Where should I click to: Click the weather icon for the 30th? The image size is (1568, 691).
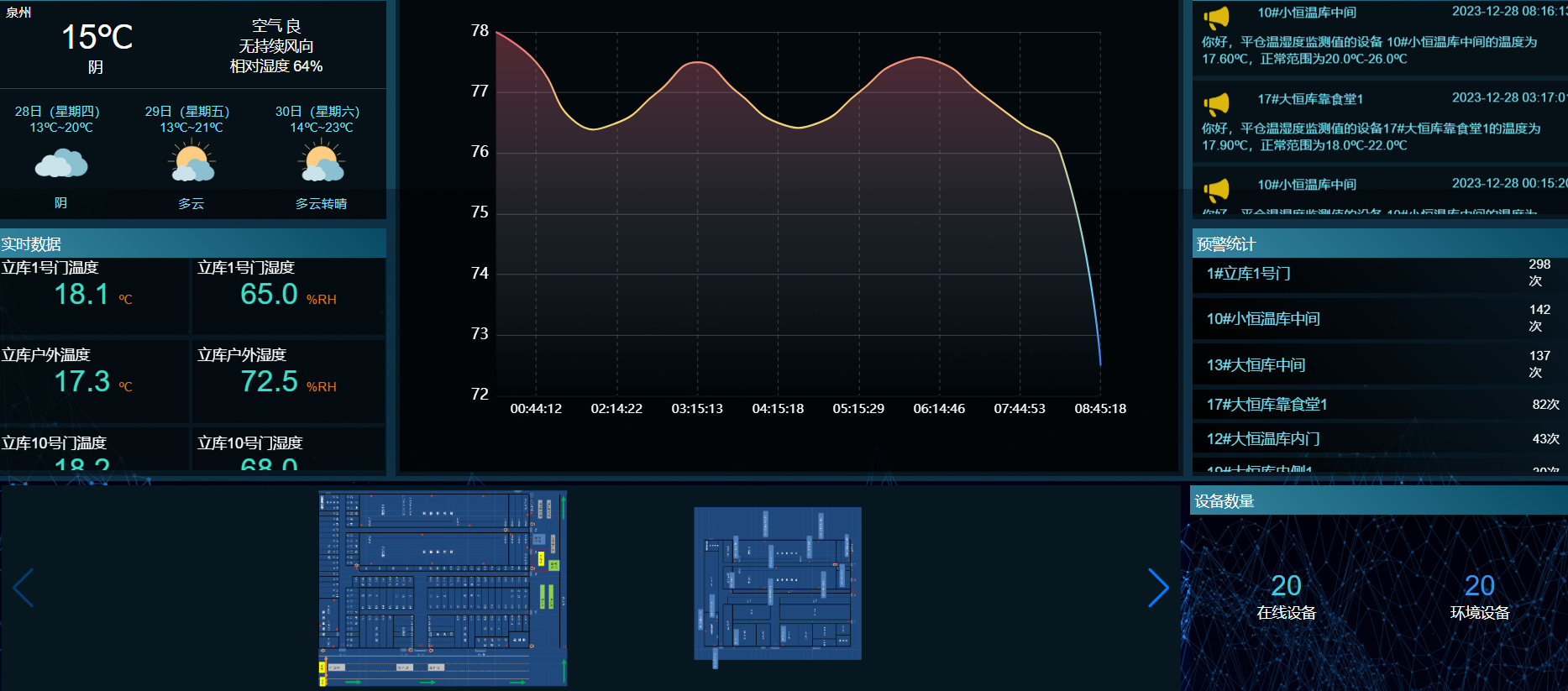tap(323, 161)
